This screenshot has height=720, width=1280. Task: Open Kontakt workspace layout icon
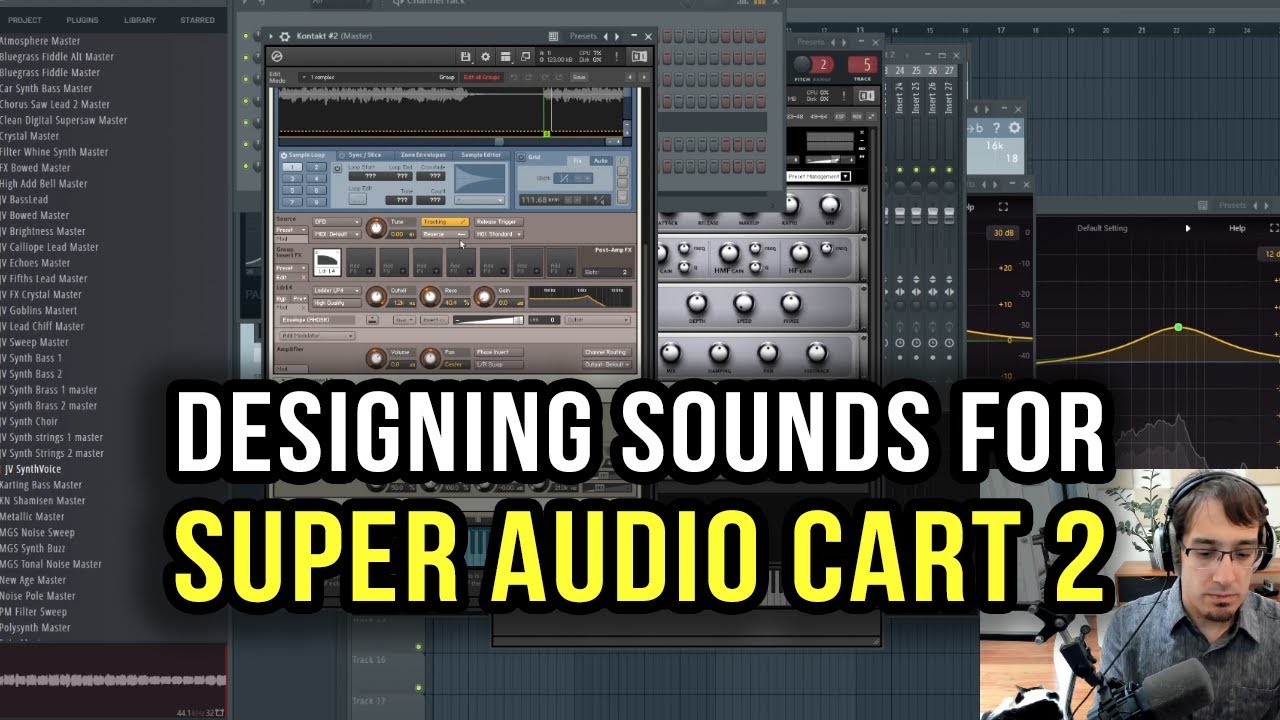point(506,57)
